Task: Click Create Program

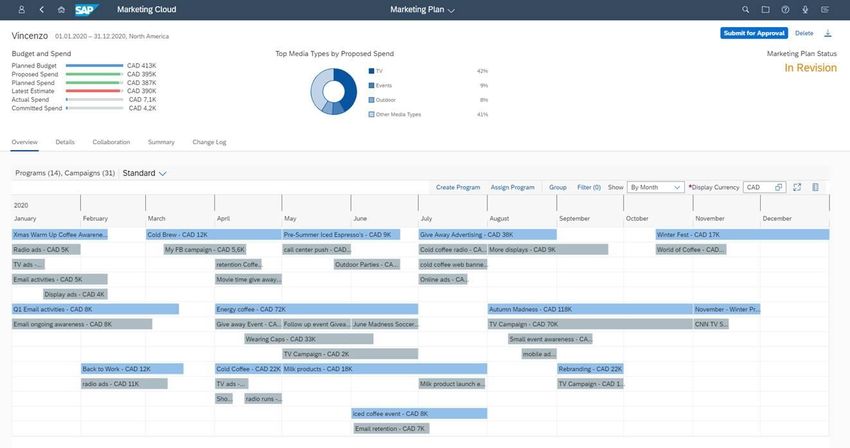Action: click(x=458, y=187)
